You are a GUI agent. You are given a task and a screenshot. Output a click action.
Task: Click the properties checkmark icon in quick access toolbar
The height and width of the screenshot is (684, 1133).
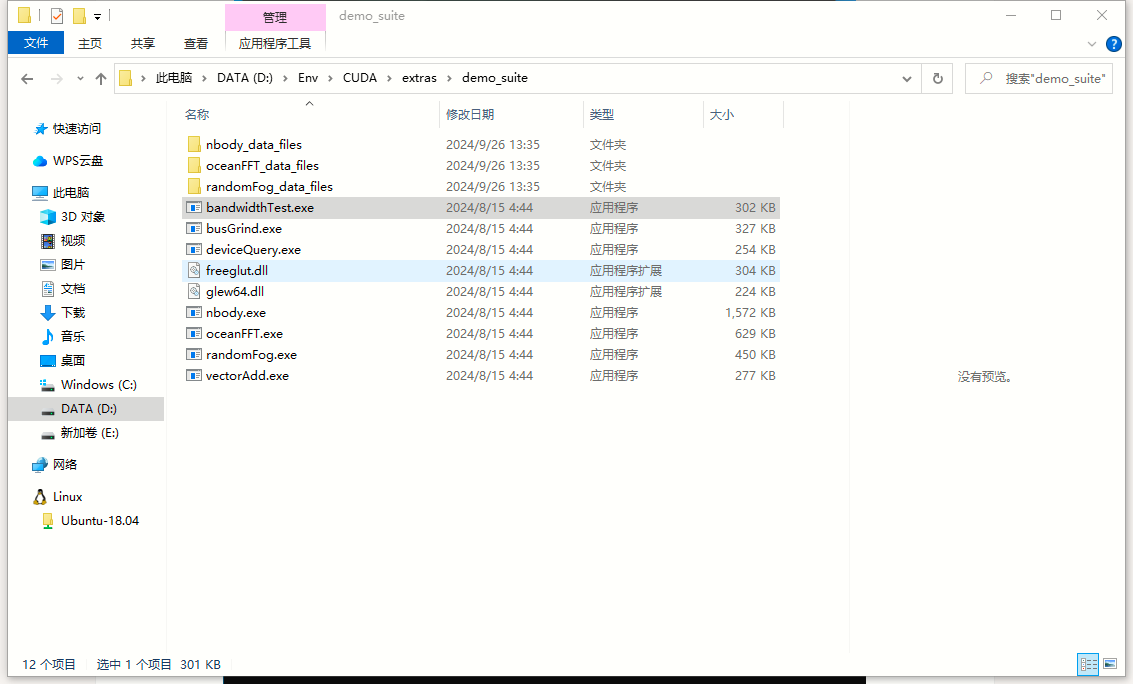click(x=56, y=15)
